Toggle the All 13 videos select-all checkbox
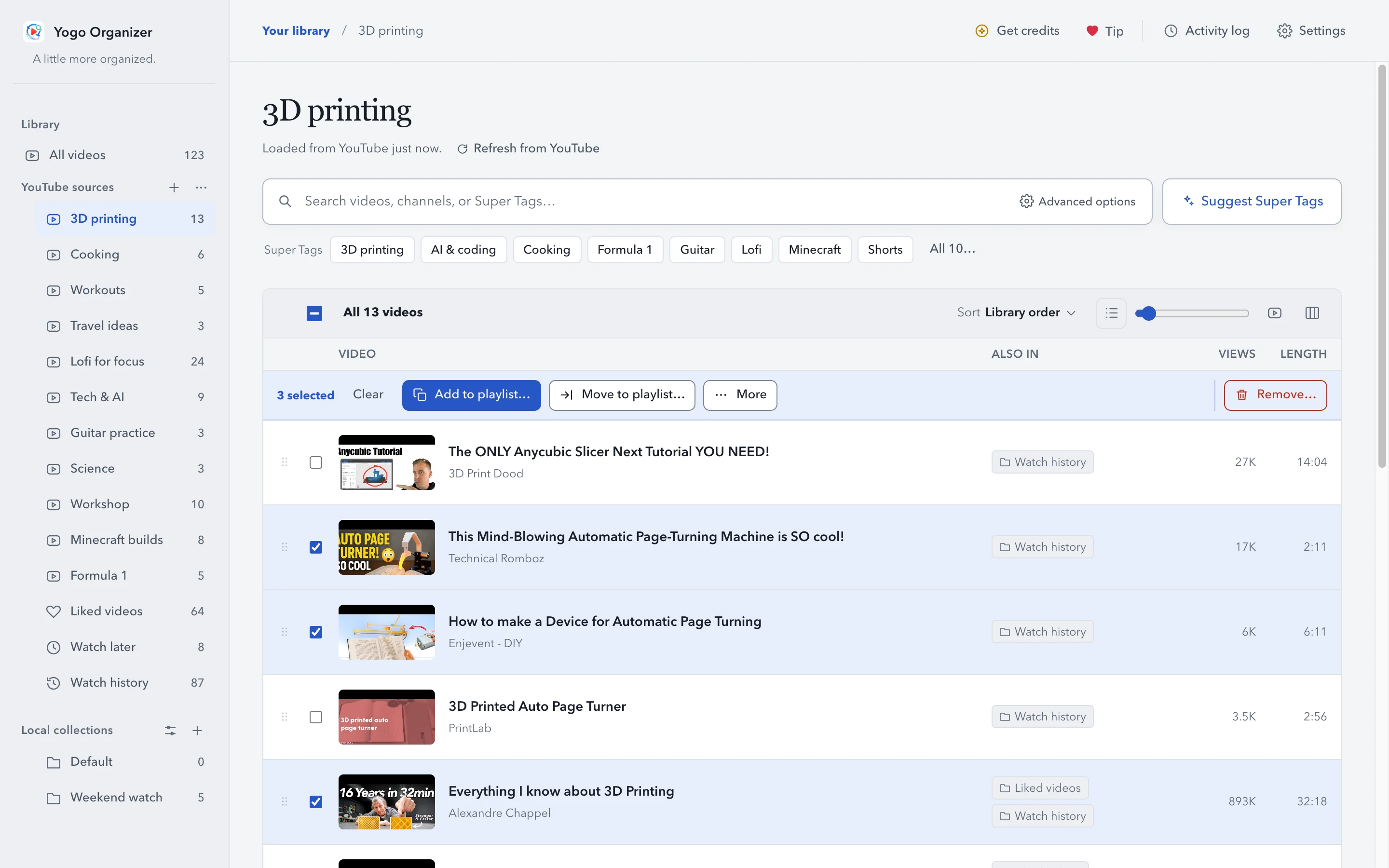1389x868 pixels. tap(314, 313)
